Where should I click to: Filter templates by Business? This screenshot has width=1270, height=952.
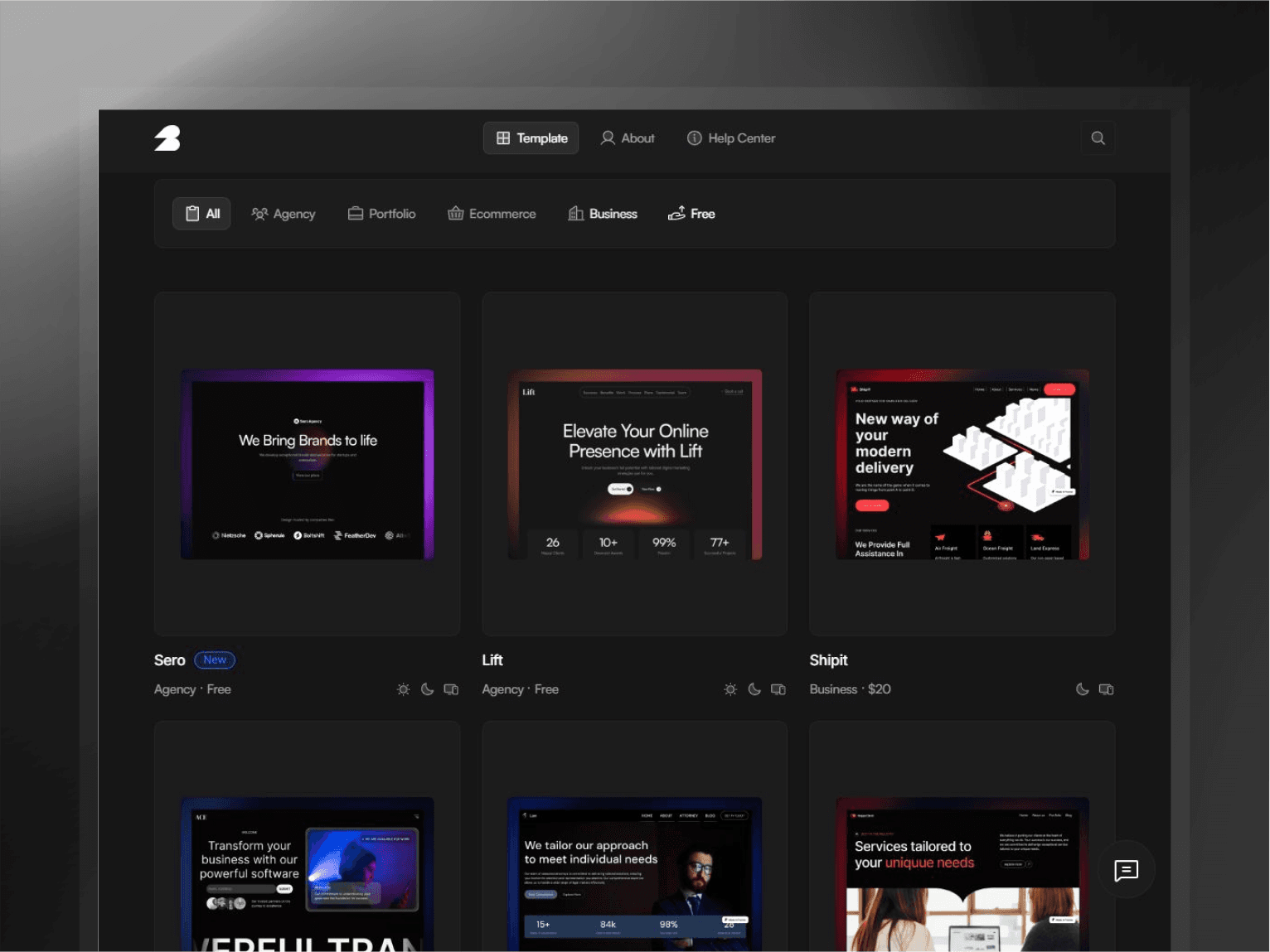[603, 214]
